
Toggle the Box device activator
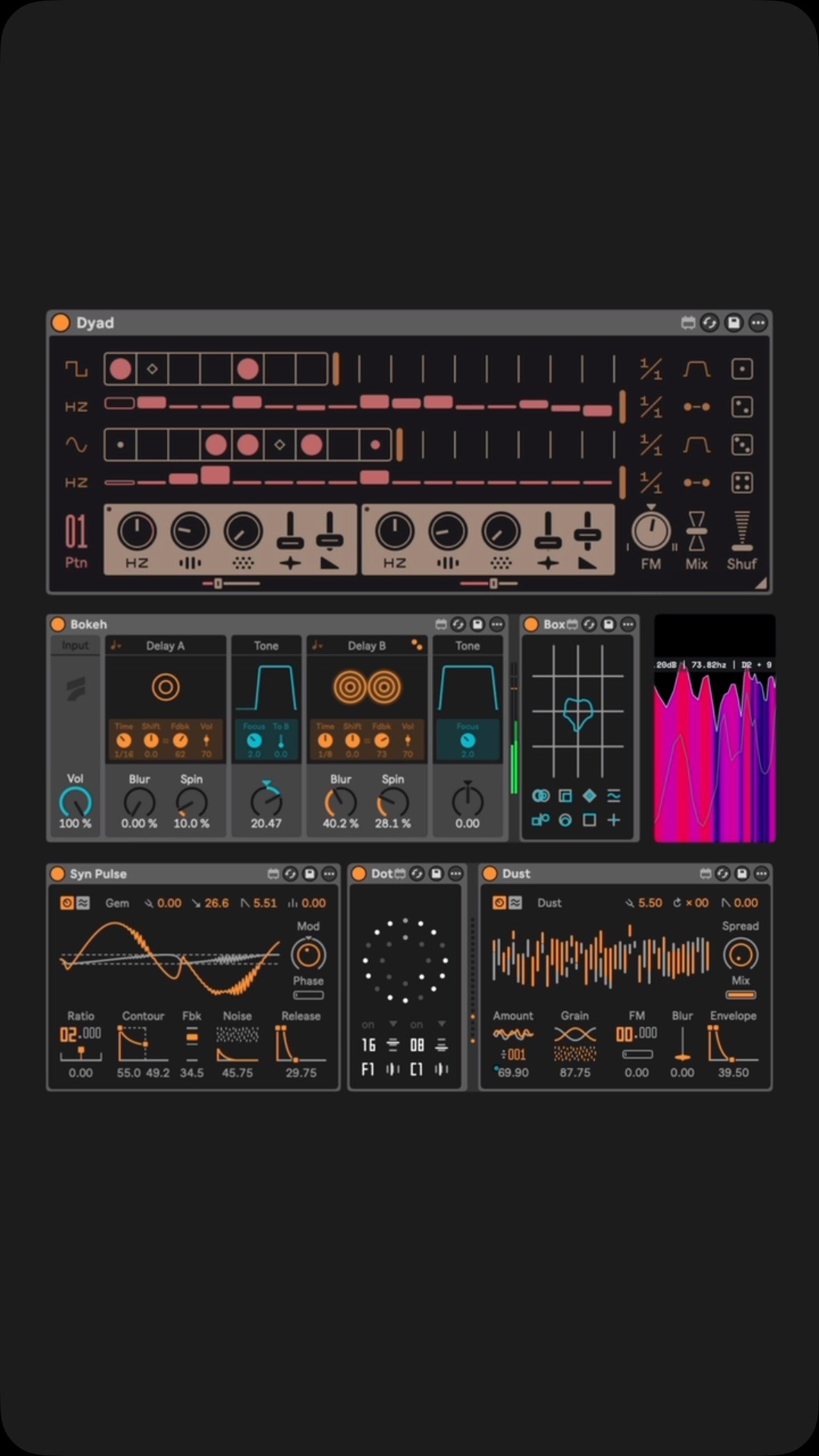click(x=531, y=624)
